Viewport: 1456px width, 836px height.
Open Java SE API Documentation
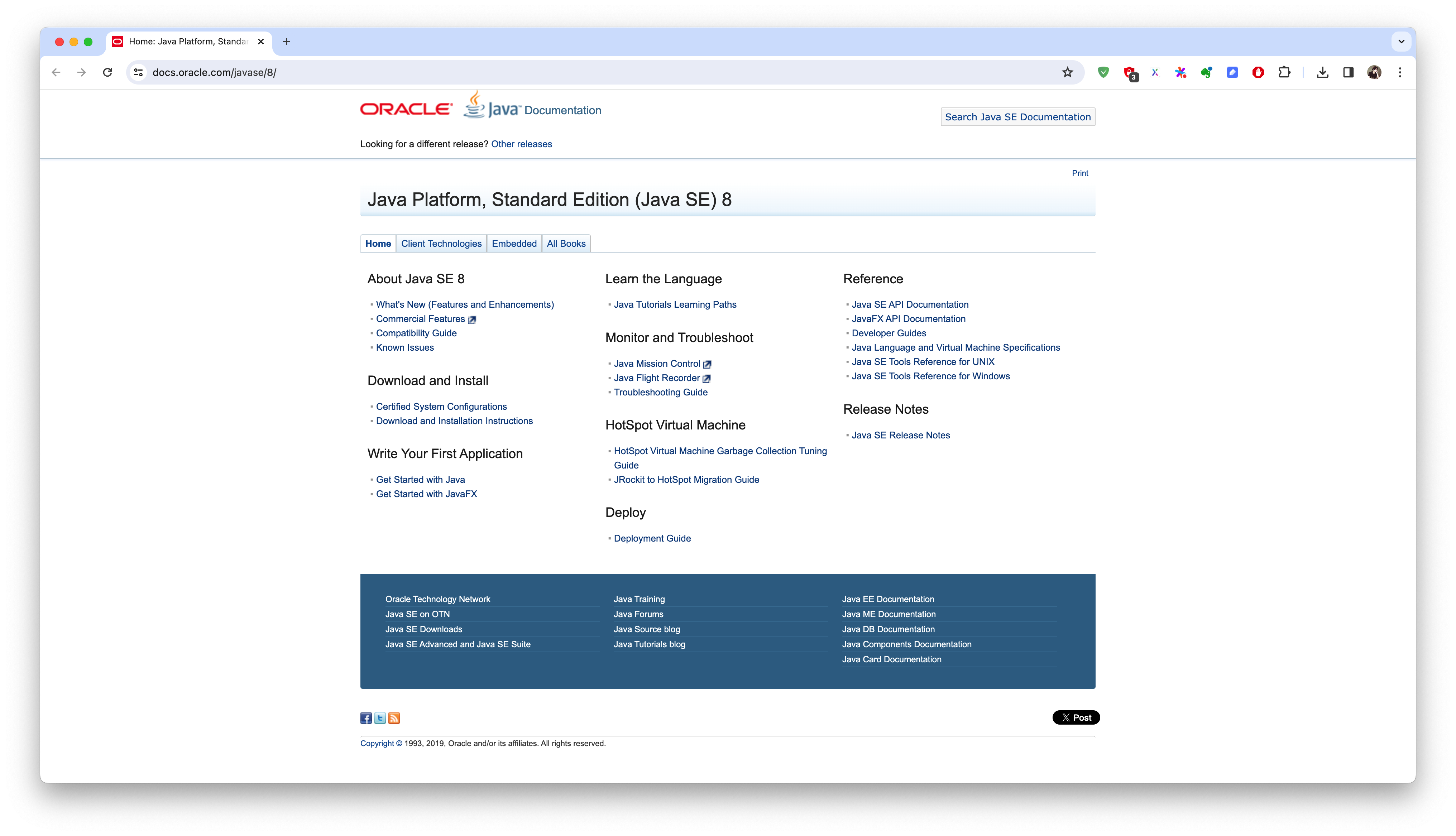(x=909, y=304)
